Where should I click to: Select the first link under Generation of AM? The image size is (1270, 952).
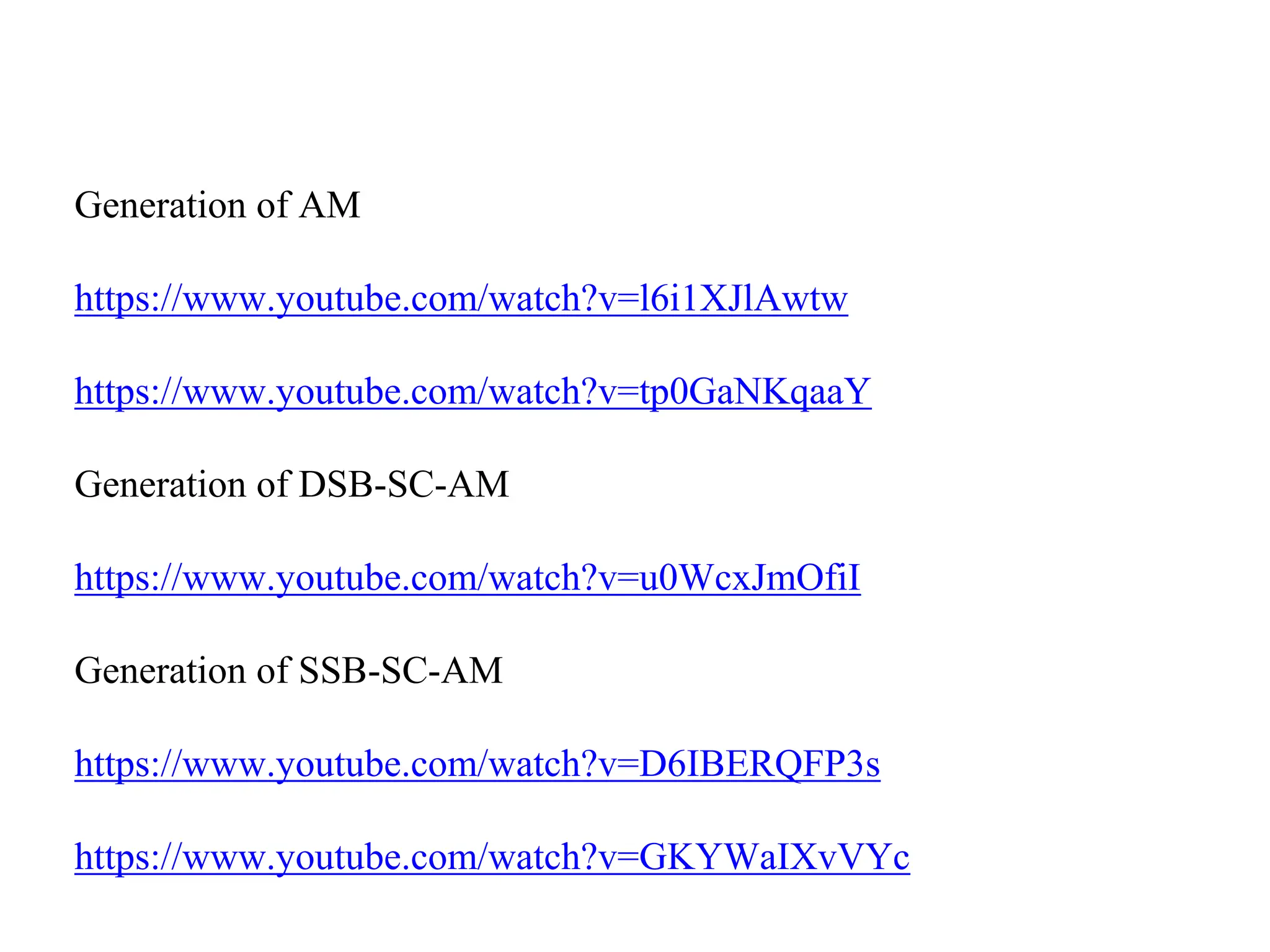[461, 299]
